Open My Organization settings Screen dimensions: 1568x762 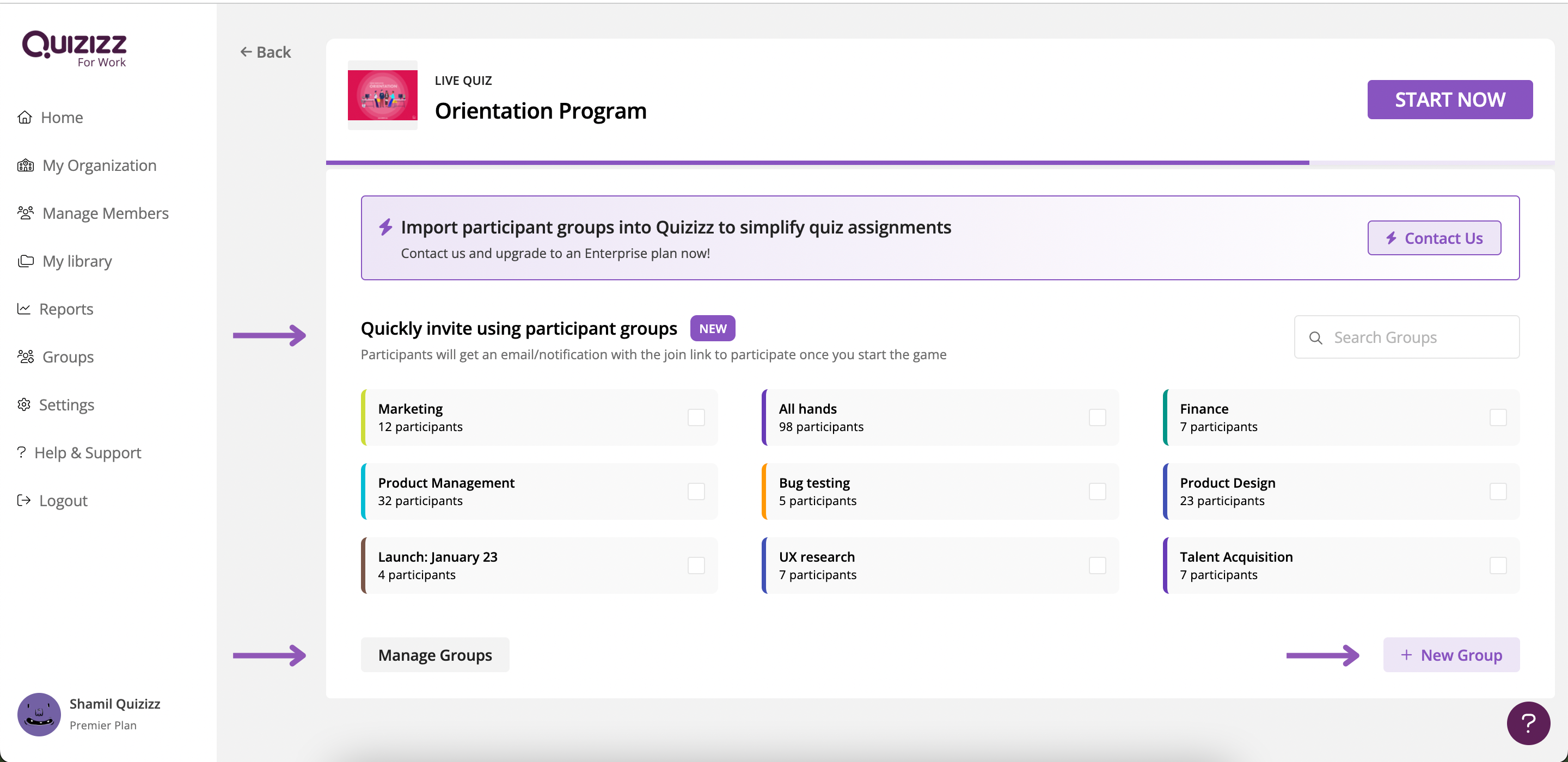(99, 165)
